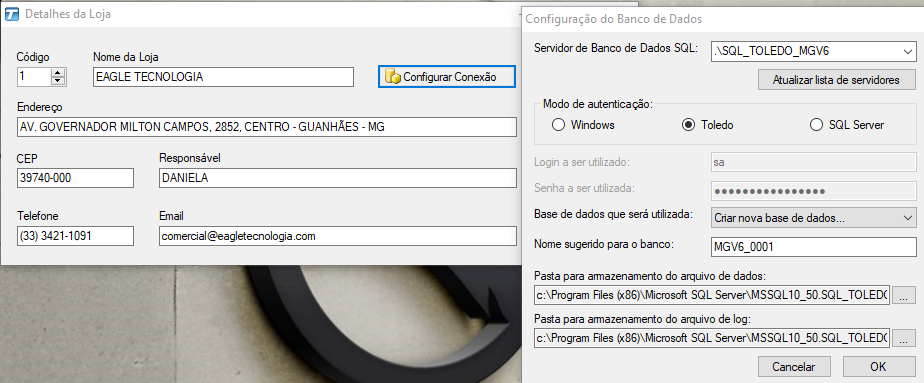Edit the Responsável field
The width and height of the screenshot is (924, 383).
coord(338,178)
